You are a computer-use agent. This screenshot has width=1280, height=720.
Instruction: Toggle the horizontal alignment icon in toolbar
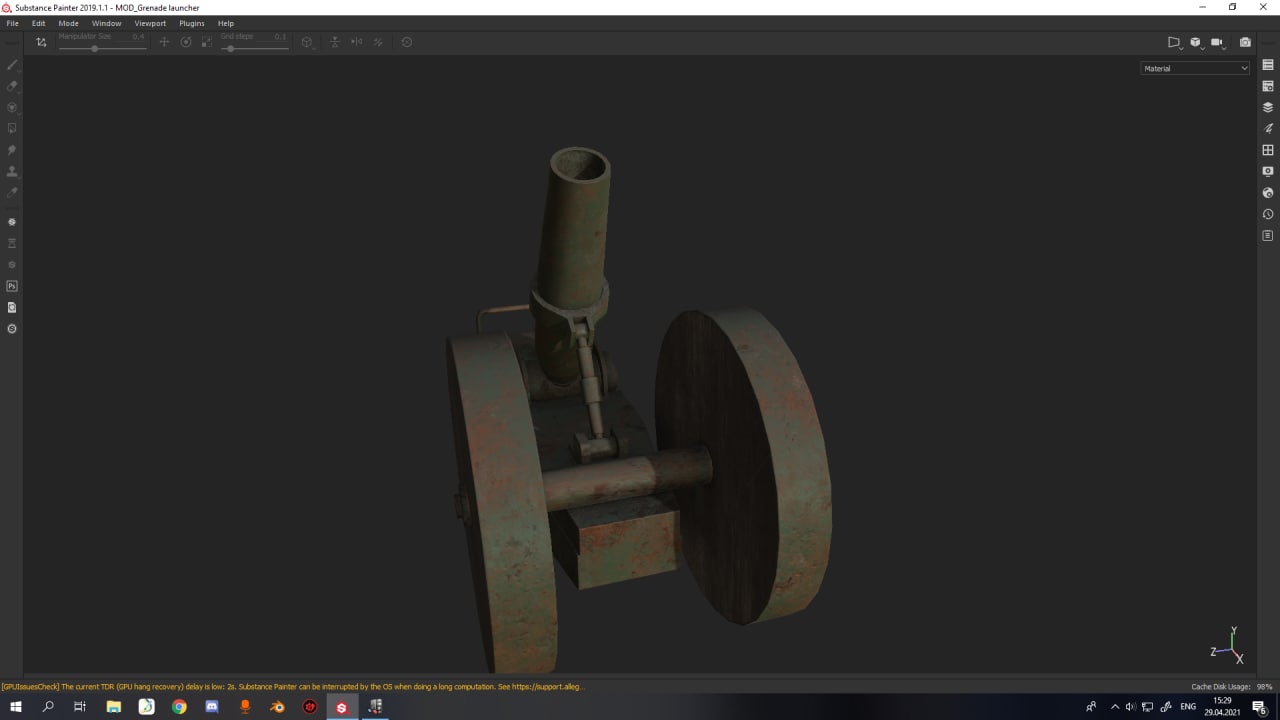[x=335, y=42]
